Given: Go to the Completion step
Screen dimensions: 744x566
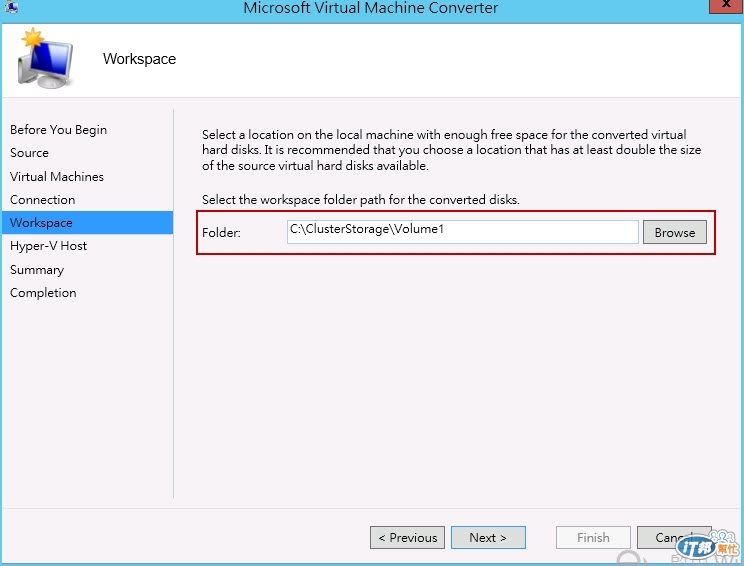Looking at the screenshot, I should pyautogui.click(x=43, y=293).
